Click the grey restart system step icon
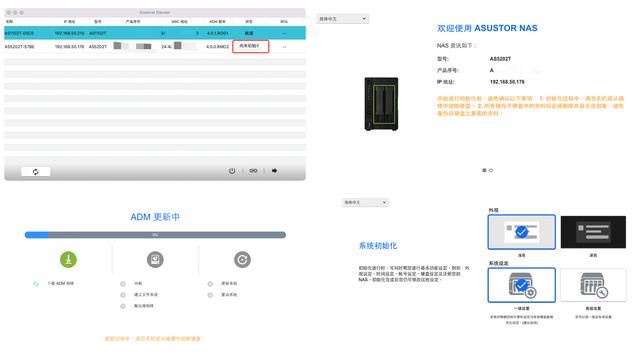This screenshot has width=640, height=360. coord(242,260)
